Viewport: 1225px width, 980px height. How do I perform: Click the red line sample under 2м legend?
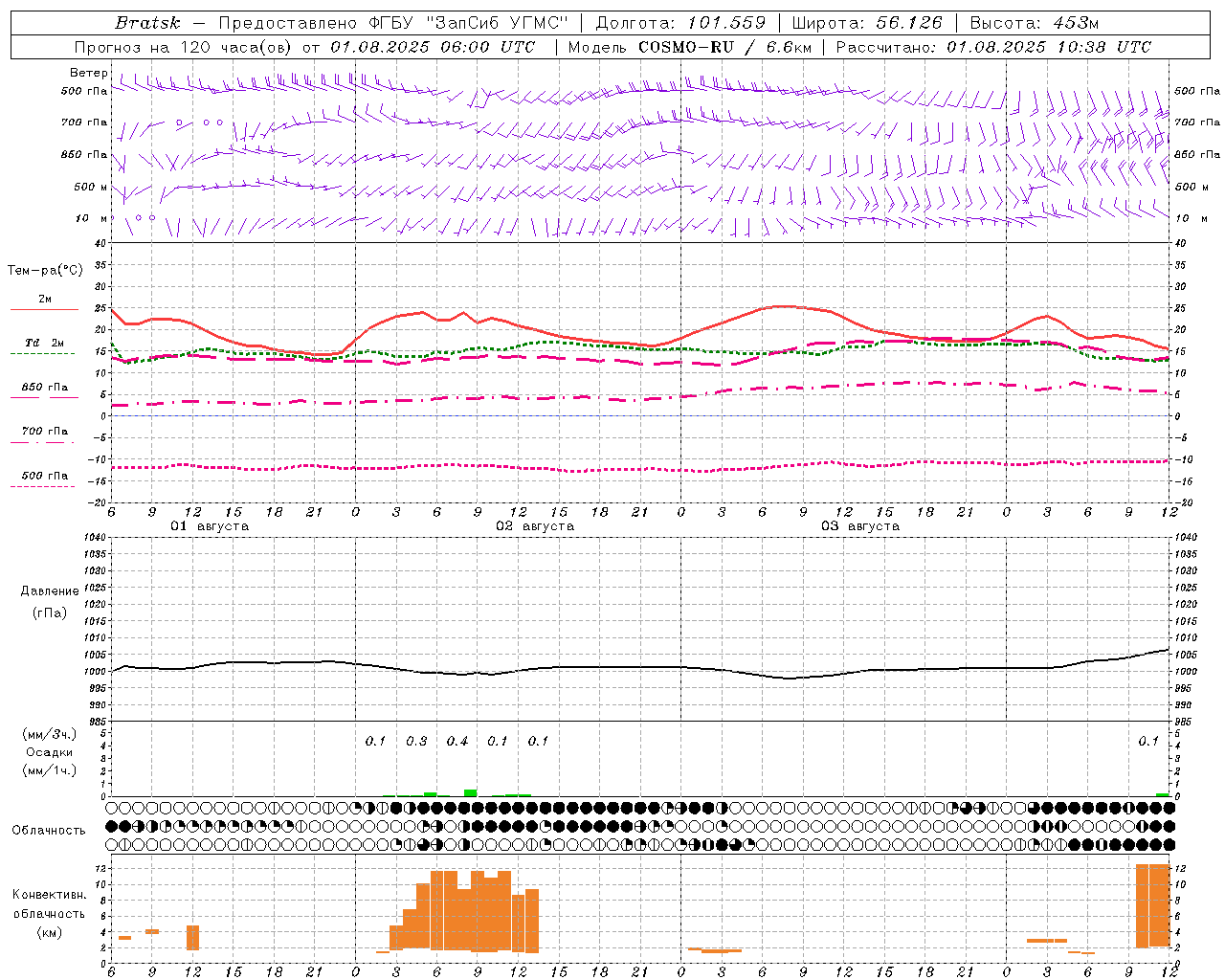pyautogui.click(x=44, y=310)
